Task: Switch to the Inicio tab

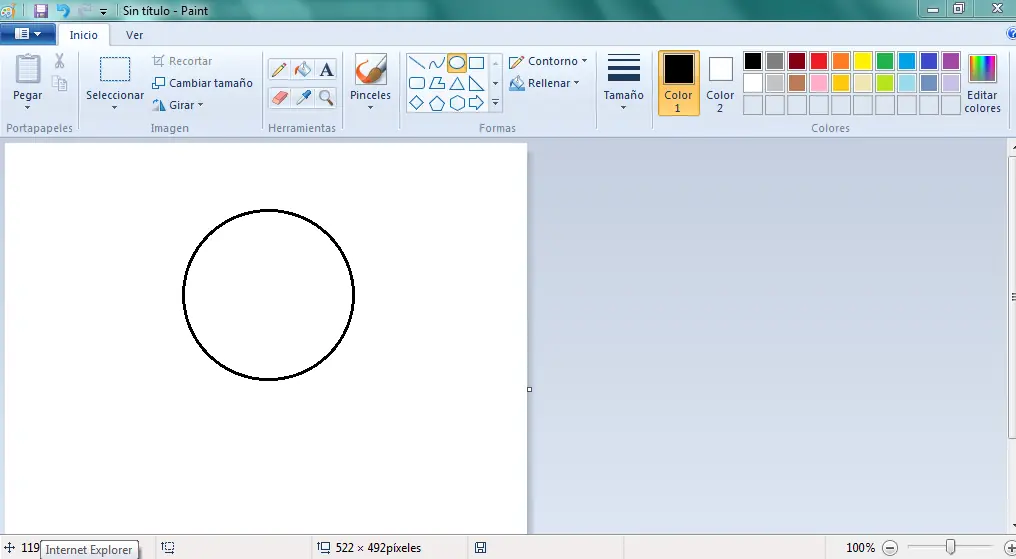Action: [x=84, y=35]
